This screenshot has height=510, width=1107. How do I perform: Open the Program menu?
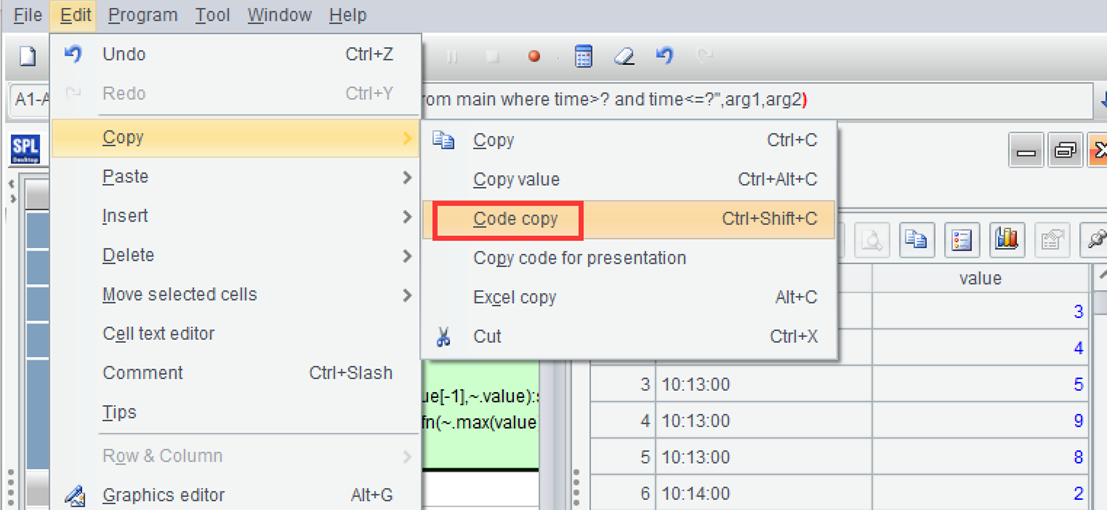142,15
